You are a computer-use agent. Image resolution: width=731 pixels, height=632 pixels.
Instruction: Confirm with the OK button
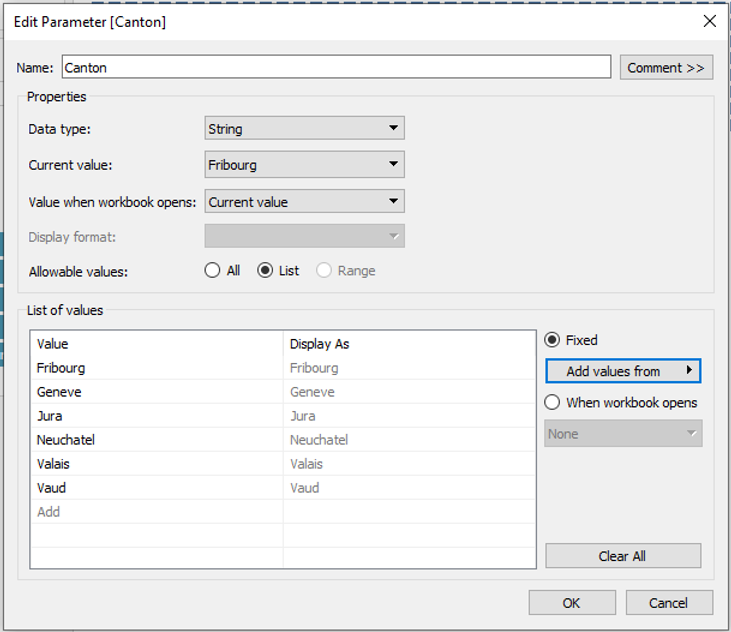pyautogui.click(x=572, y=603)
